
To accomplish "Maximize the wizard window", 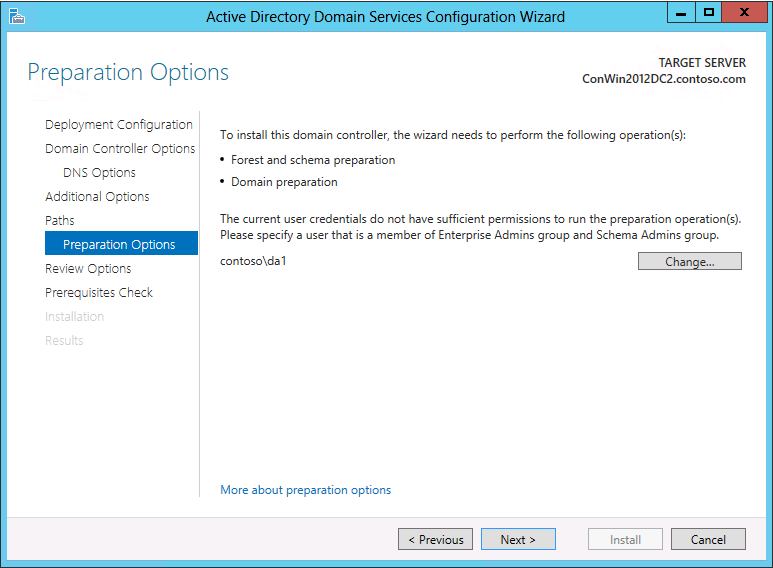I will [x=708, y=12].
